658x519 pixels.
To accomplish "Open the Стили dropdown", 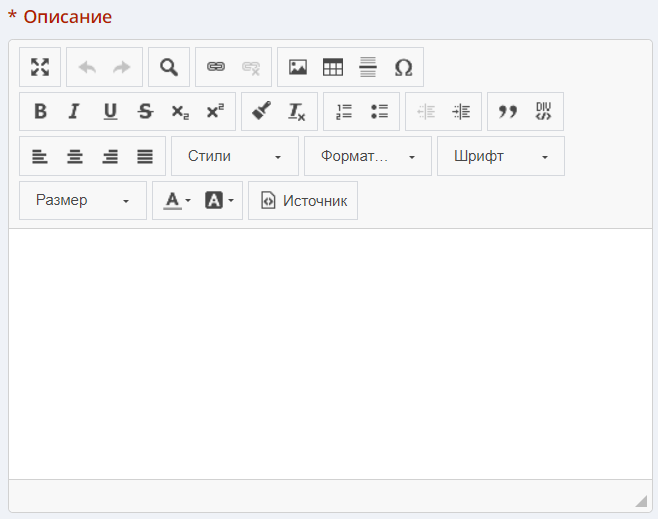I will (235, 156).
